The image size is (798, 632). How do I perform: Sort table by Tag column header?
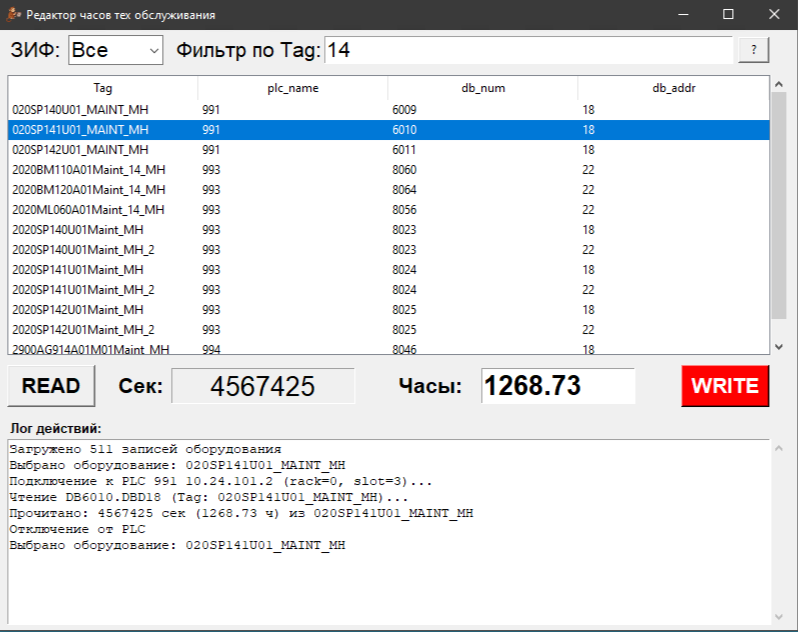(x=103, y=88)
